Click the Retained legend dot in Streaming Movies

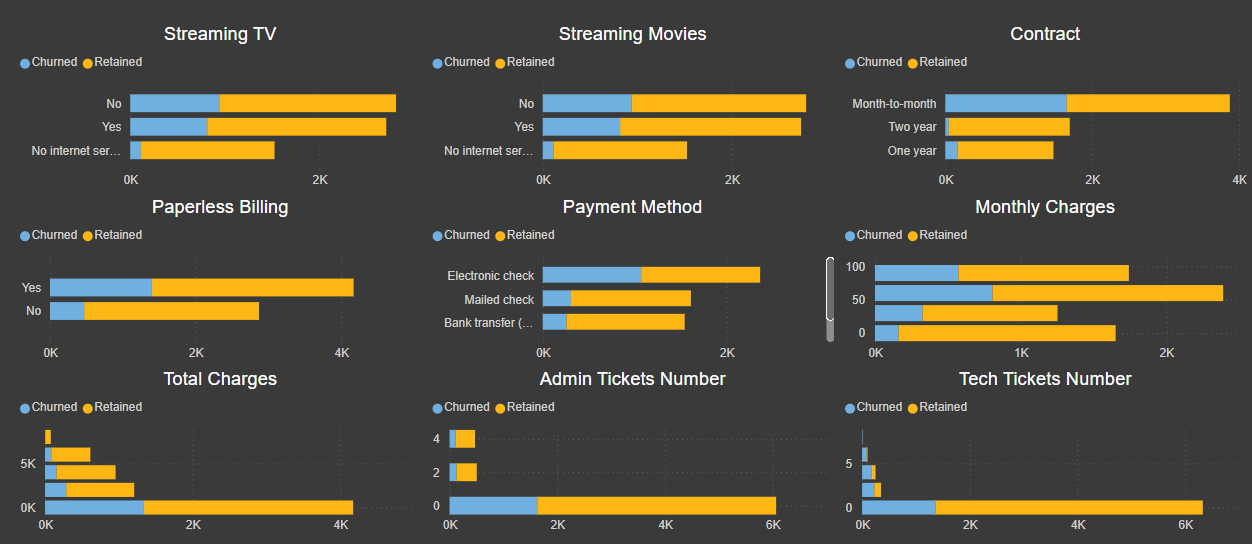coord(500,63)
